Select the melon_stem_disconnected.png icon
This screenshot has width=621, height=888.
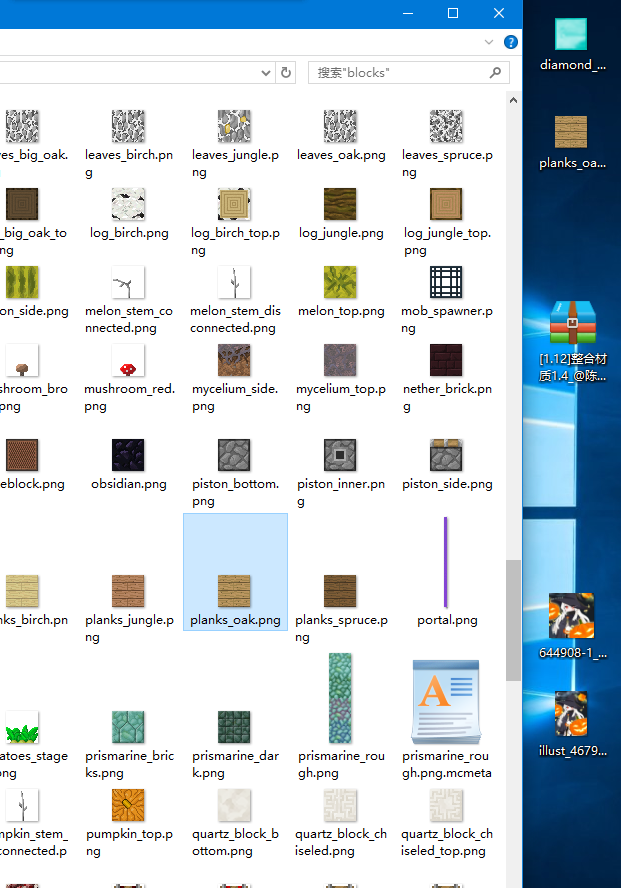coord(234,282)
